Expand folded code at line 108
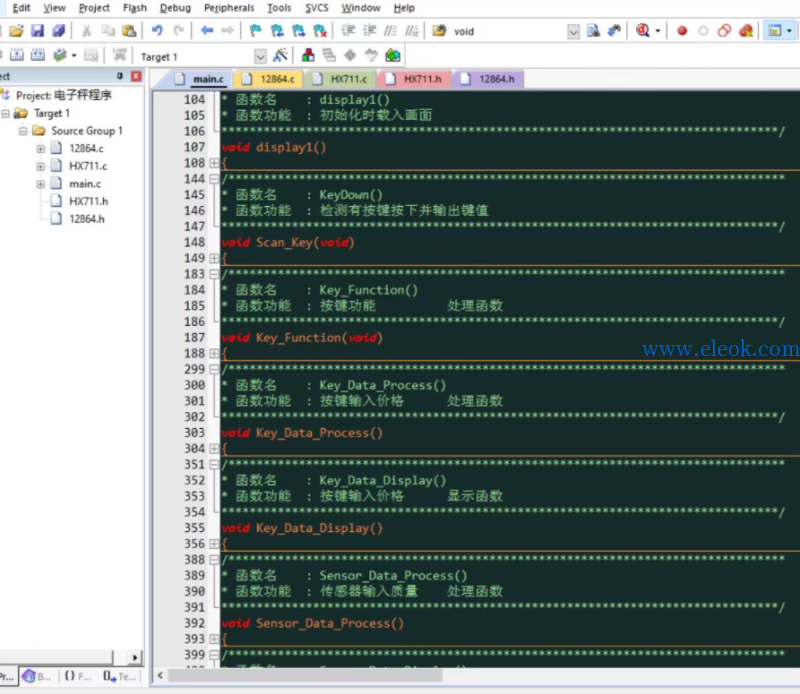This screenshot has width=800, height=694. 214,163
